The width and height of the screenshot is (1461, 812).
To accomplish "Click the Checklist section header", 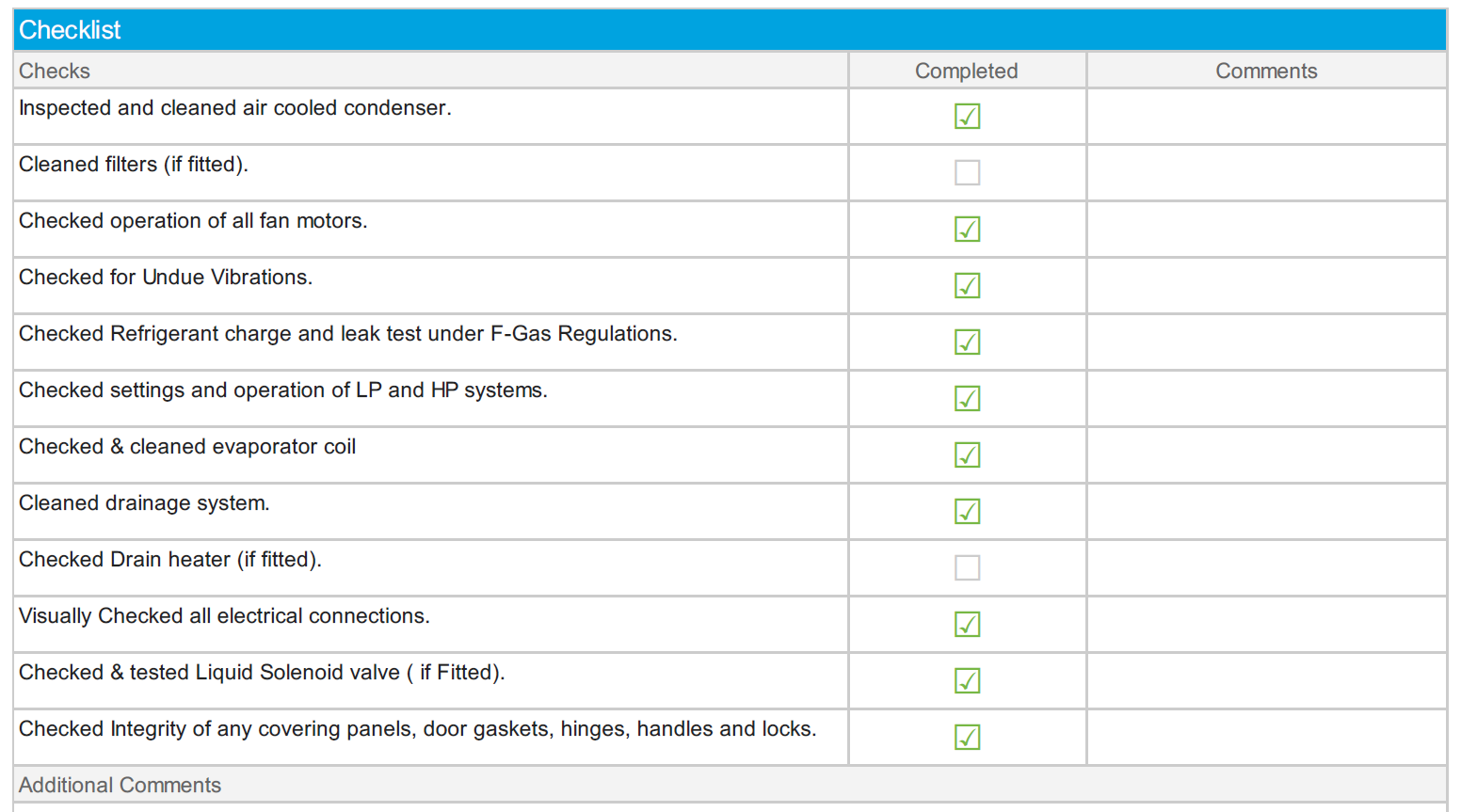I will tap(730, 30).
